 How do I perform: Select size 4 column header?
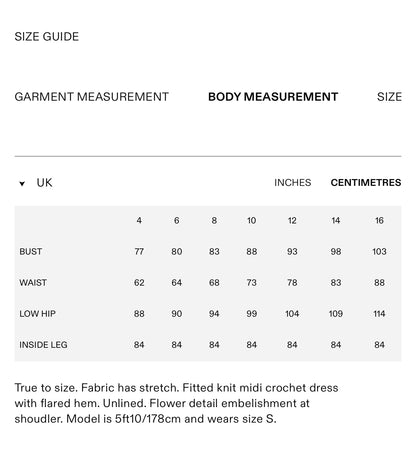click(x=139, y=220)
